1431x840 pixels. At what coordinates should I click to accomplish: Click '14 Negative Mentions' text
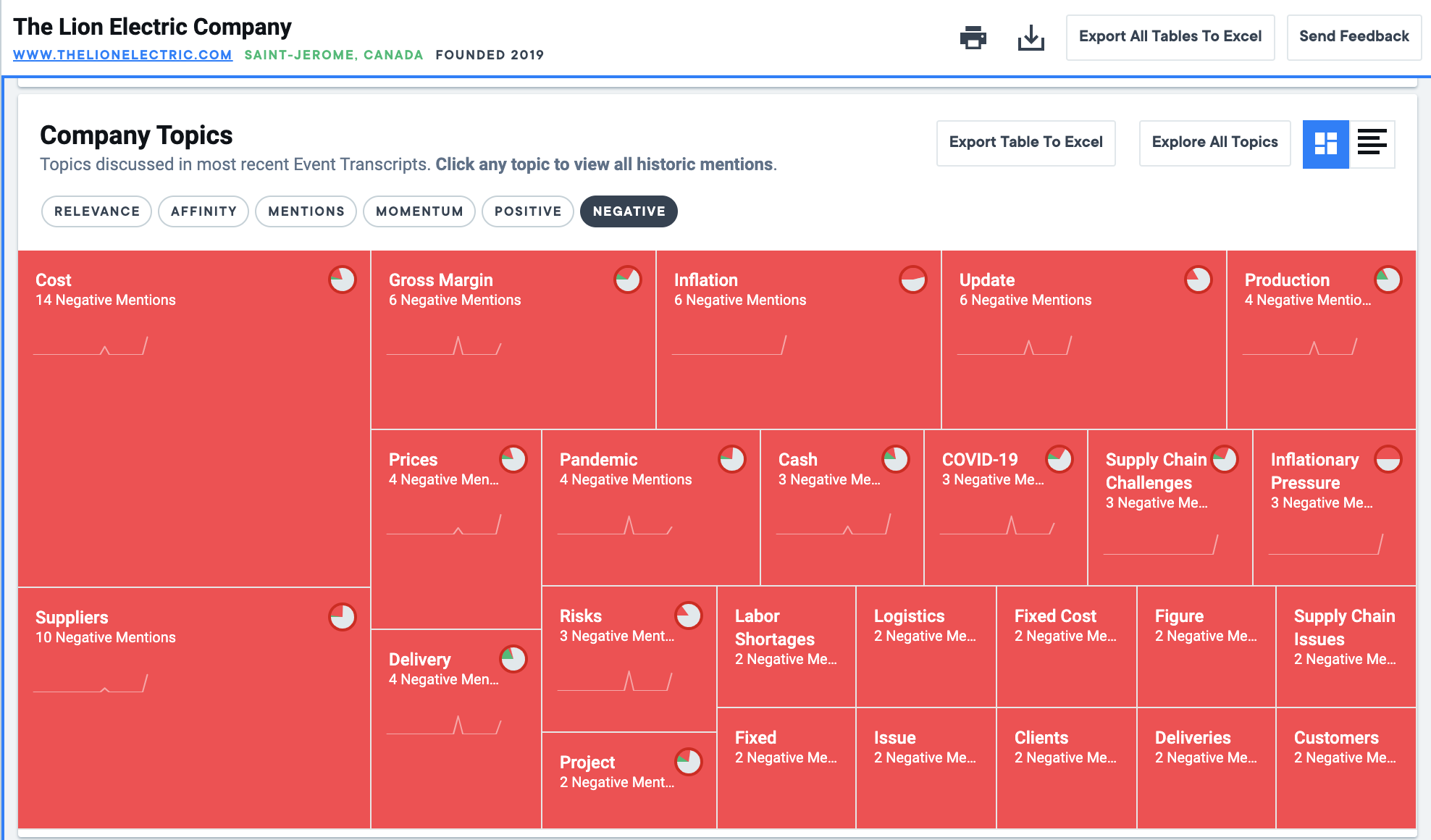(x=106, y=300)
